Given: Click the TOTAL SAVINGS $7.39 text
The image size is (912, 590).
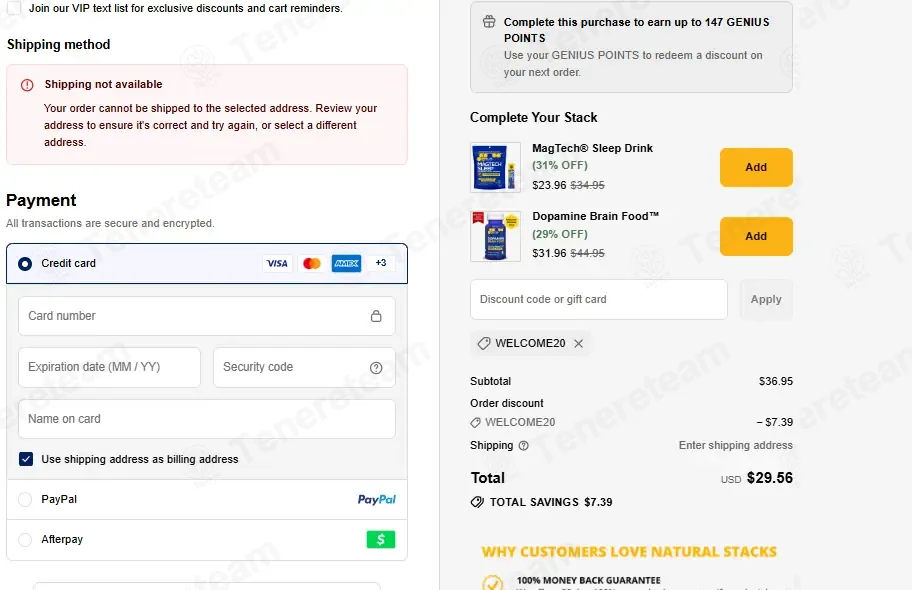Looking at the screenshot, I should tap(551, 502).
